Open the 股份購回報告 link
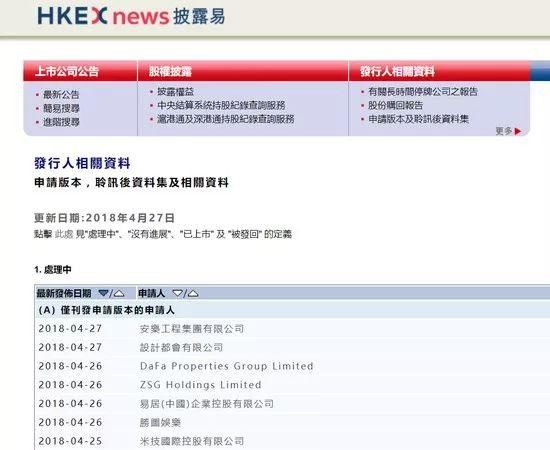This screenshot has height=450, width=550. 395,105
